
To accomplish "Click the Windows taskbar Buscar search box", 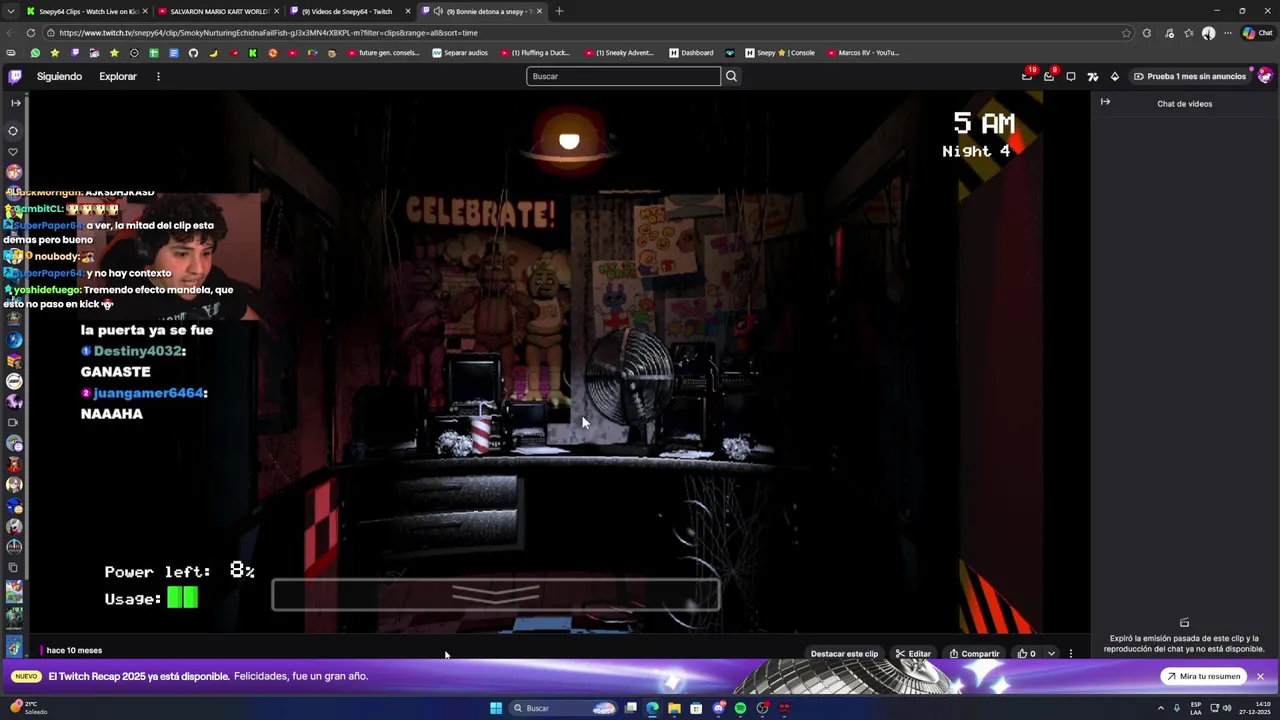I will (x=564, y=708).
